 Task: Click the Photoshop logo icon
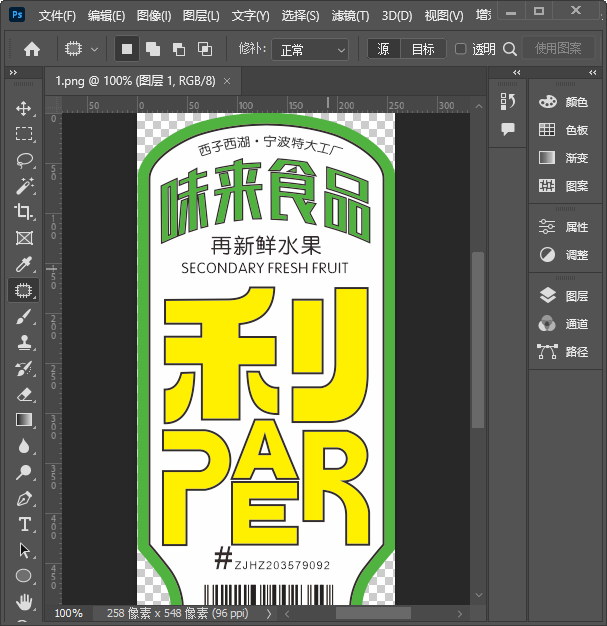click(x=17, y=15)
